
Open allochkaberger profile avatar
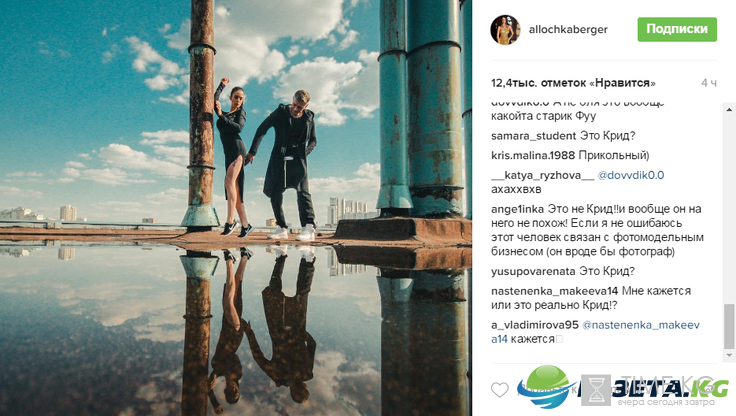coord(506,30)
